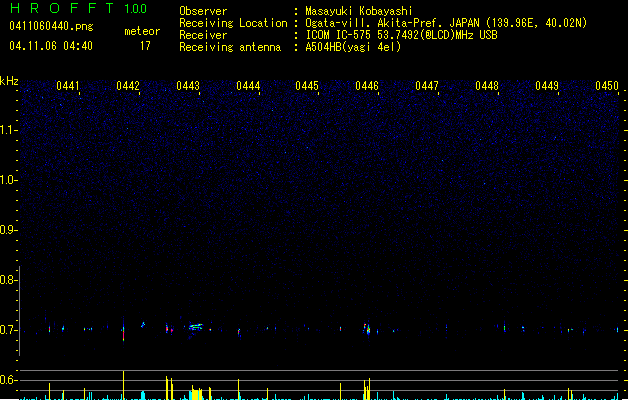Click the 0.7 kHz axis label
Image resolution: width=629 pixels, height=400 pixels.
pyautogui.click(x=8, y=330)
